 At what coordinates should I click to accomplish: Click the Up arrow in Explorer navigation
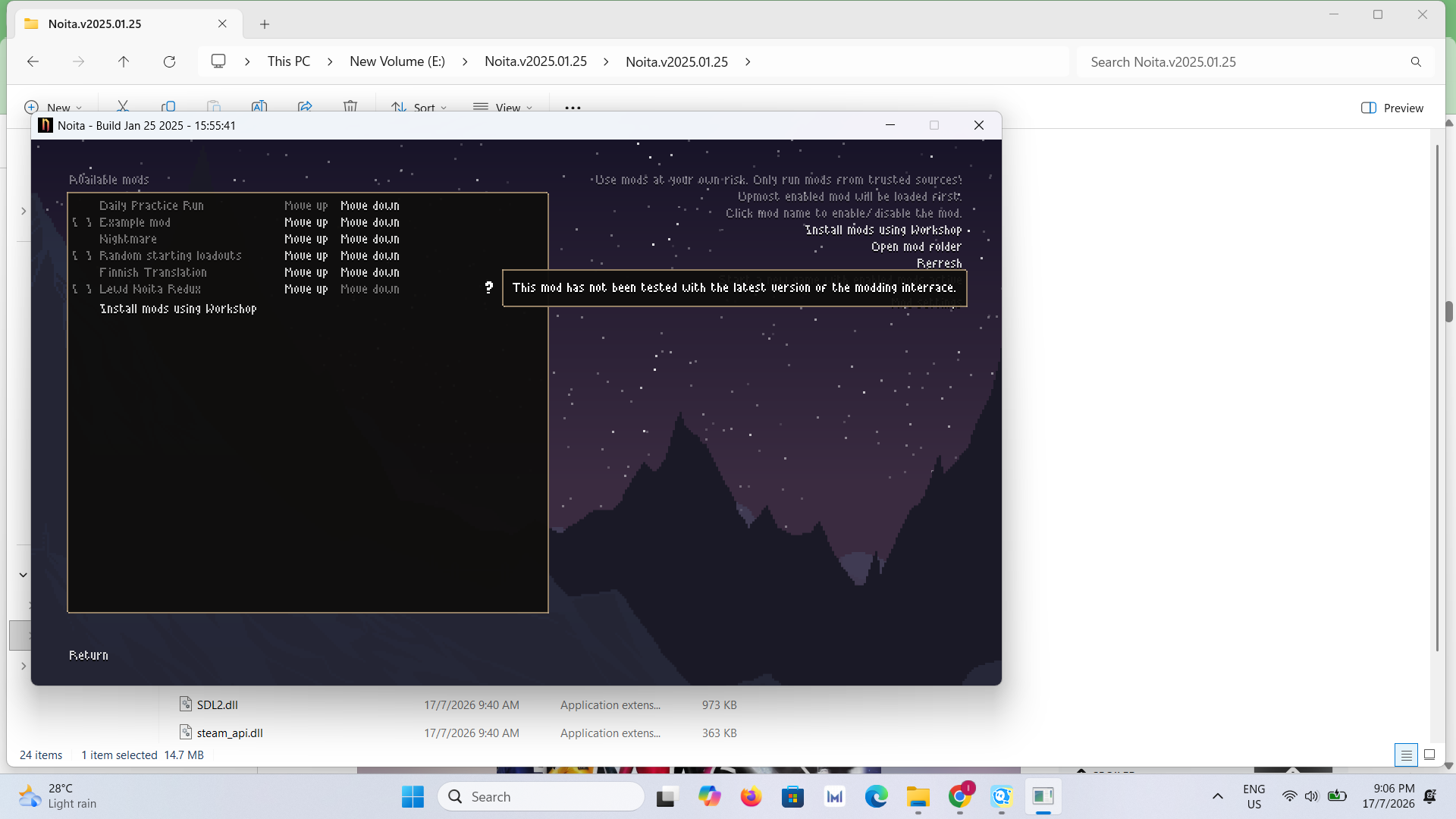click(124, 61)
